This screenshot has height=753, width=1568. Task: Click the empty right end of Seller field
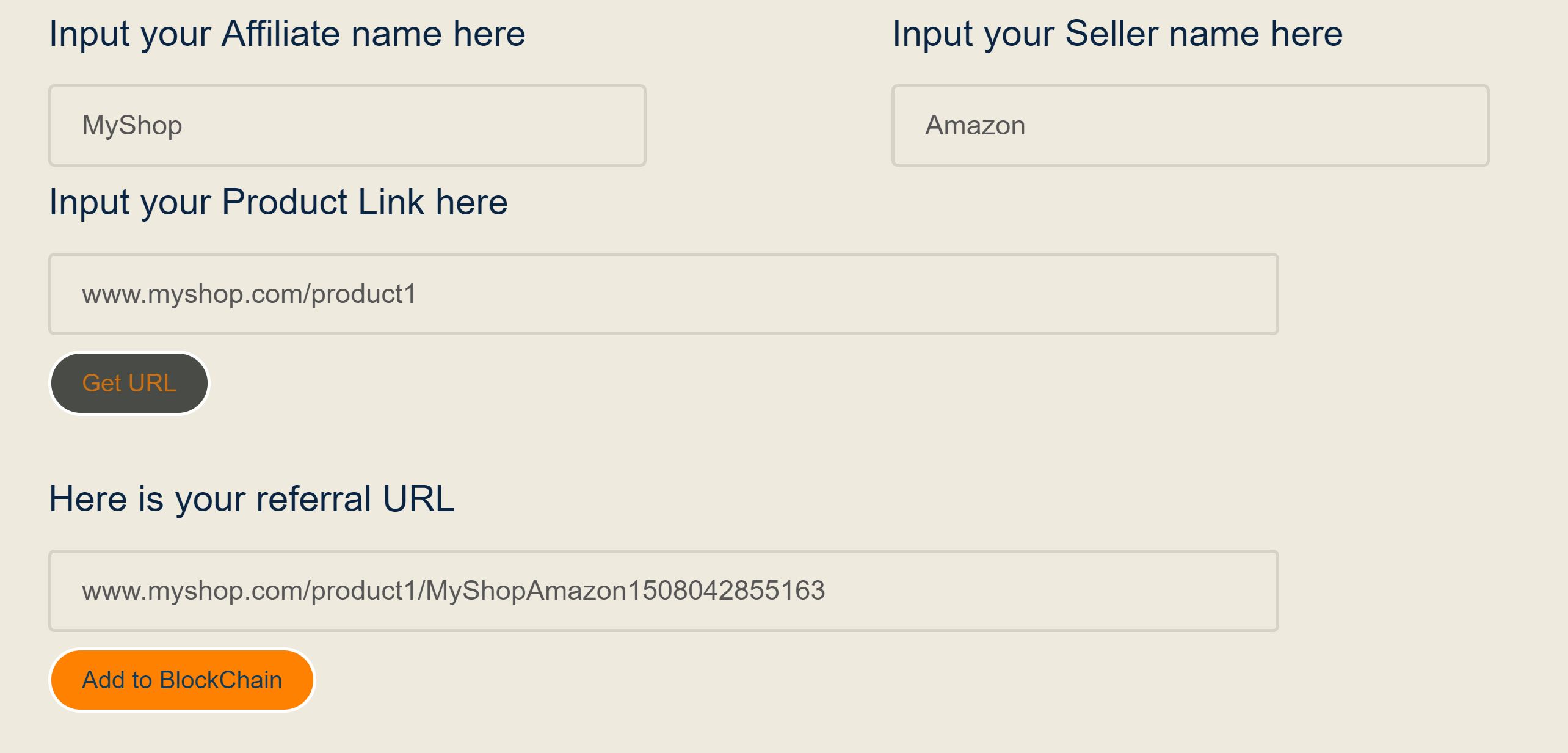1423,125
